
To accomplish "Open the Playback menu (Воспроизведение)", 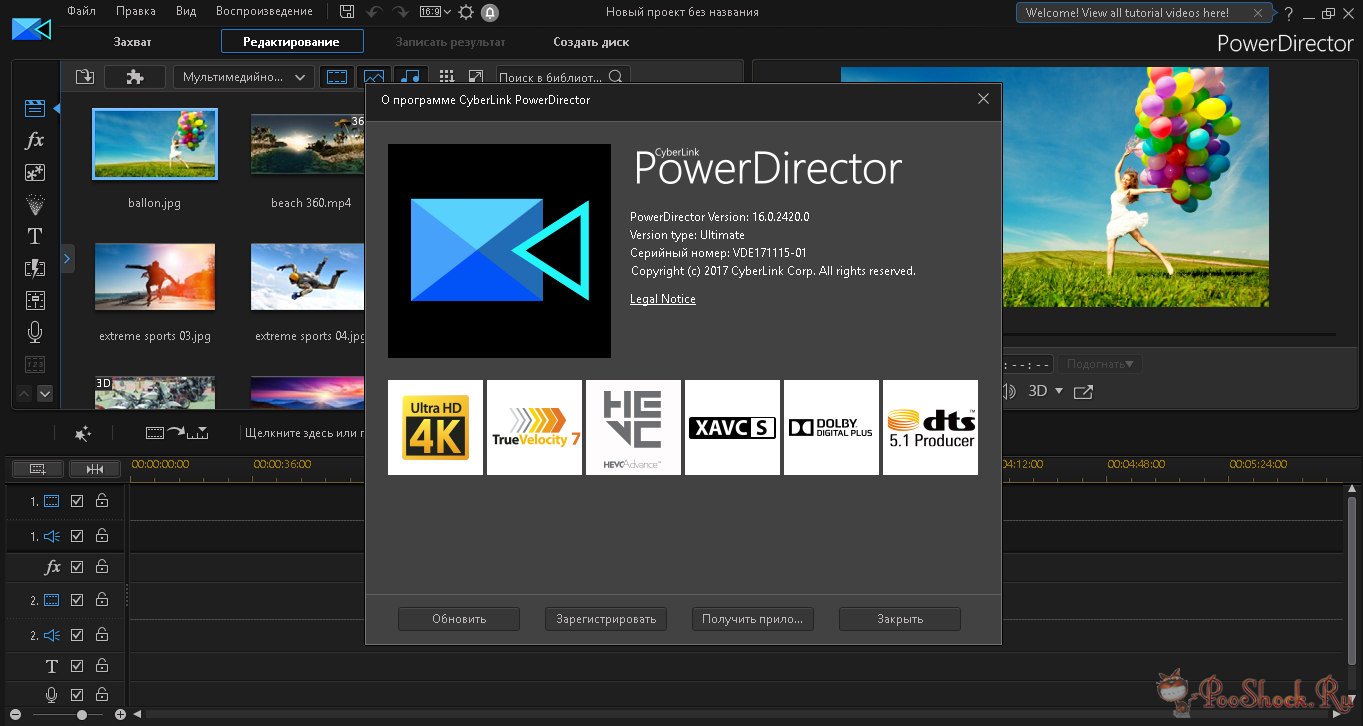I will pos(264,12).
